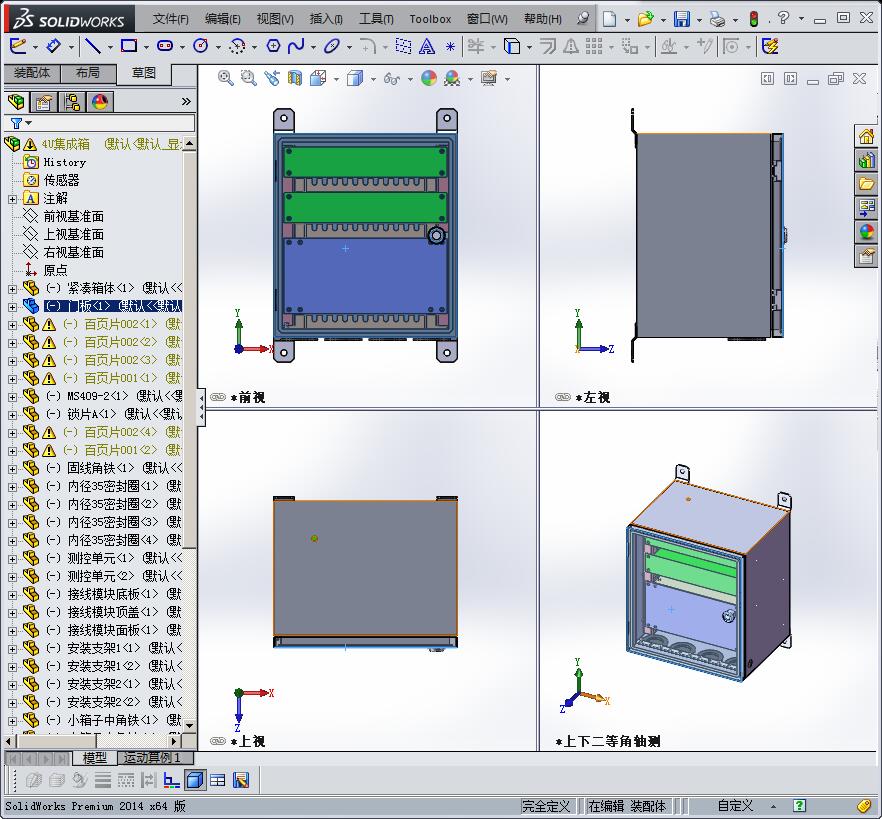This screenshot has width=882, height=819.
Task: Click Zoom to Area magnifier icon
Action: pos(249,78)
